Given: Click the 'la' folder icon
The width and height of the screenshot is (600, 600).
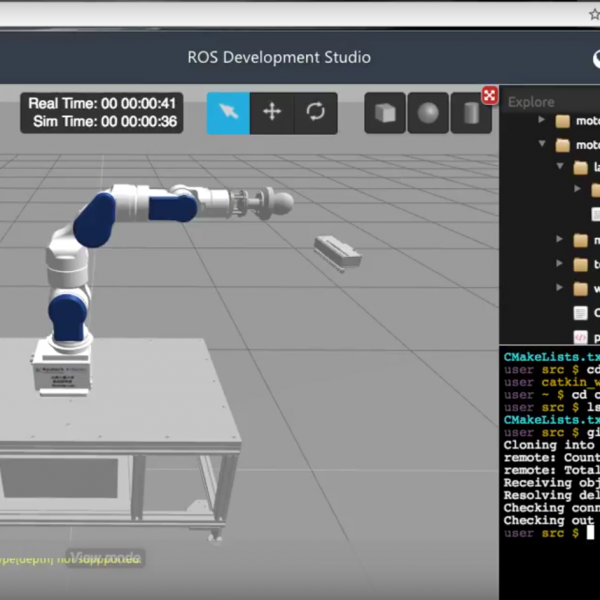Looking at the screenshot, I should tap(580, 168).
